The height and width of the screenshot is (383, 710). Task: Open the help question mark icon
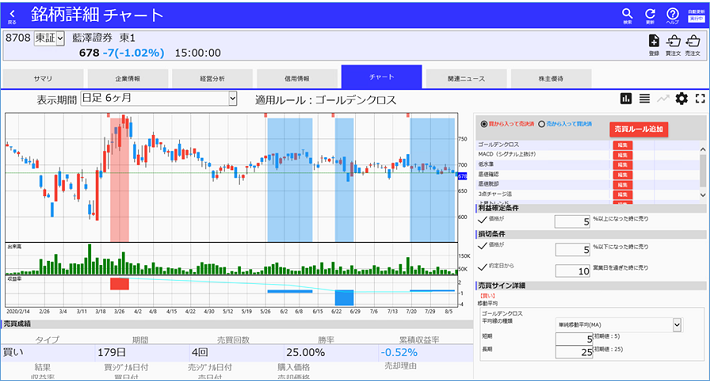672,16
